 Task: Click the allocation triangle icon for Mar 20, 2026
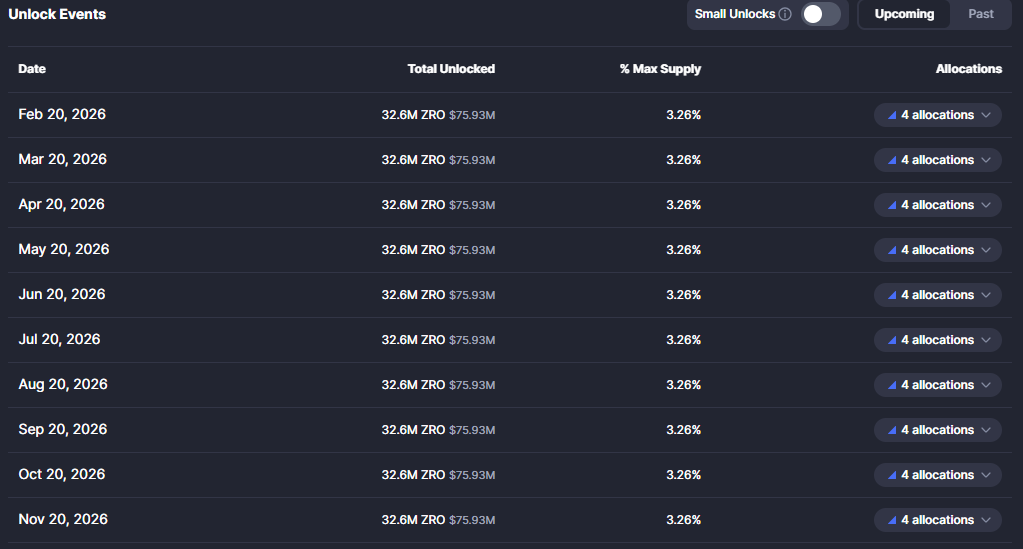point(891,160)
